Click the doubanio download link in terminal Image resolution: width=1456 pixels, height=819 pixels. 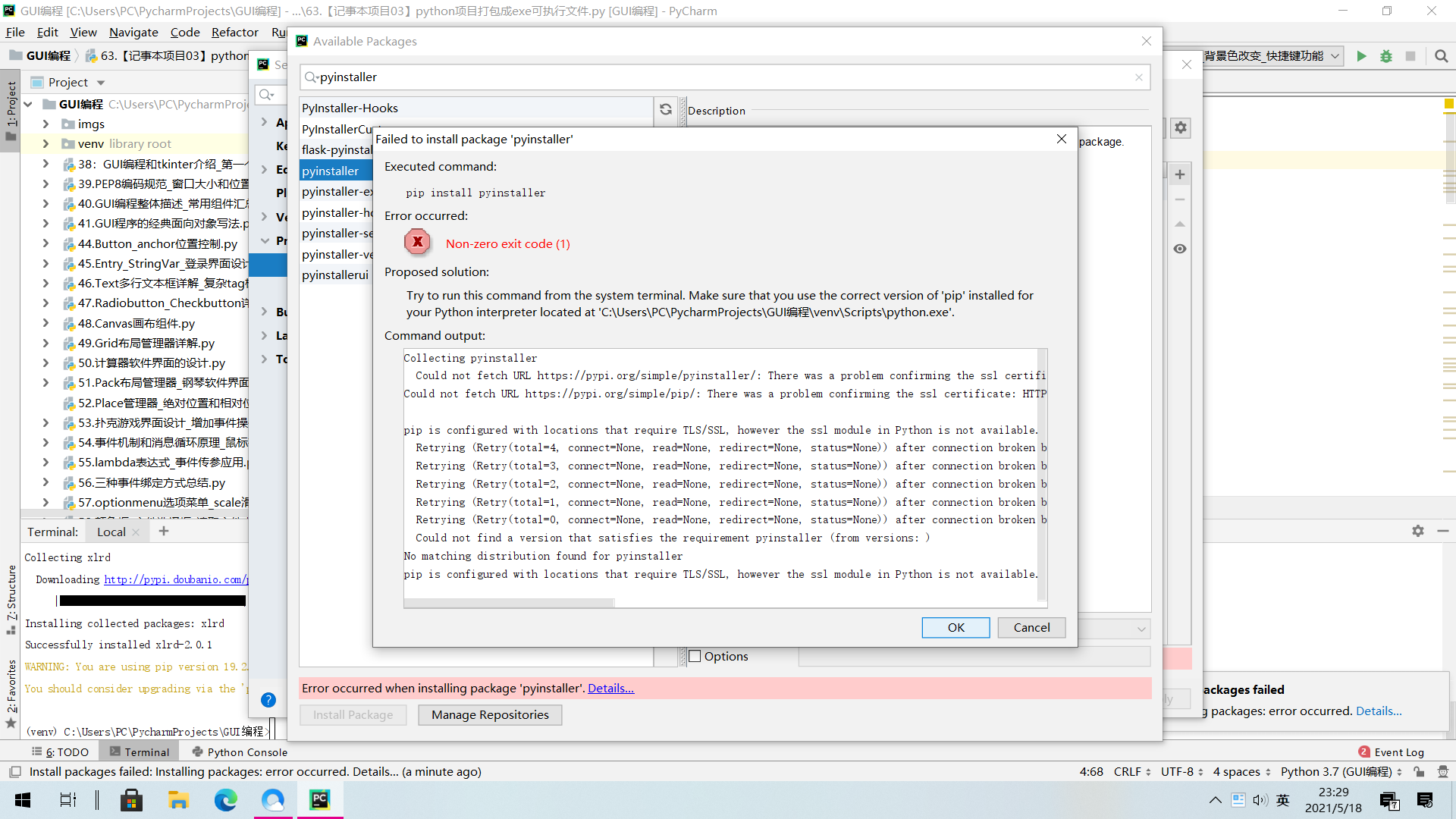176,579
